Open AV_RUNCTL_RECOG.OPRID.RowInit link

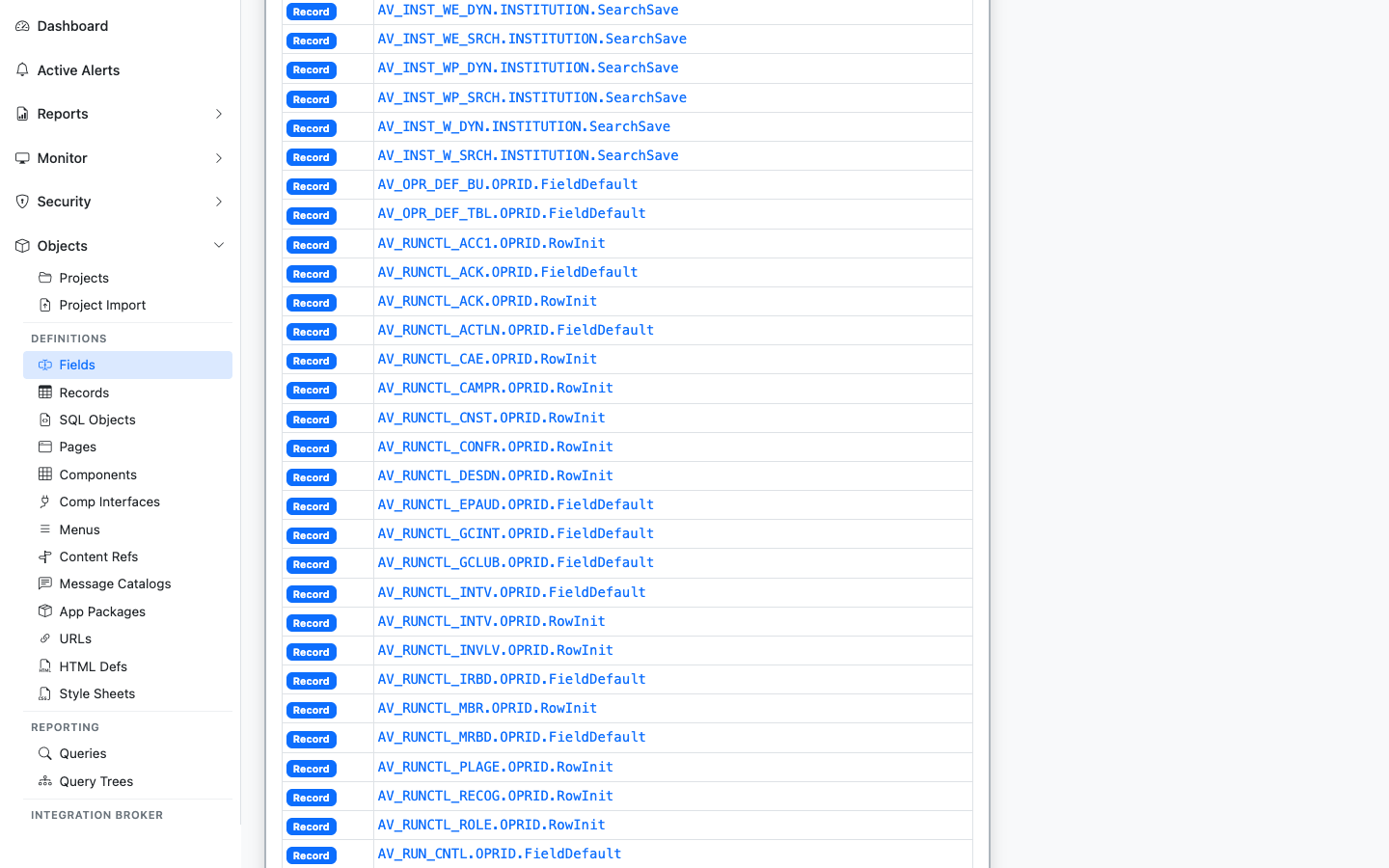(496, 796)
